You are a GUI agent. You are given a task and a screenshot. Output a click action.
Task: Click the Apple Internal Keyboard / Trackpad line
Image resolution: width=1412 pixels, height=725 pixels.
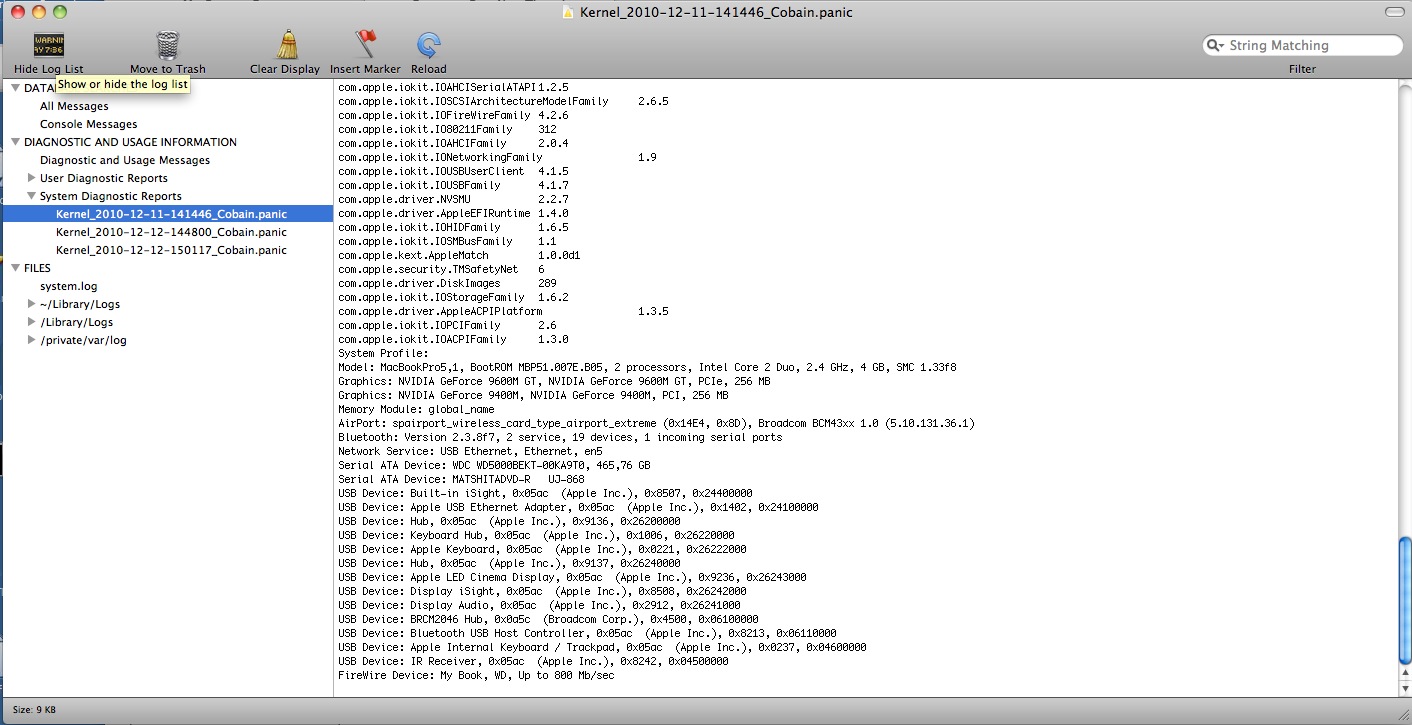pos(602,647)
